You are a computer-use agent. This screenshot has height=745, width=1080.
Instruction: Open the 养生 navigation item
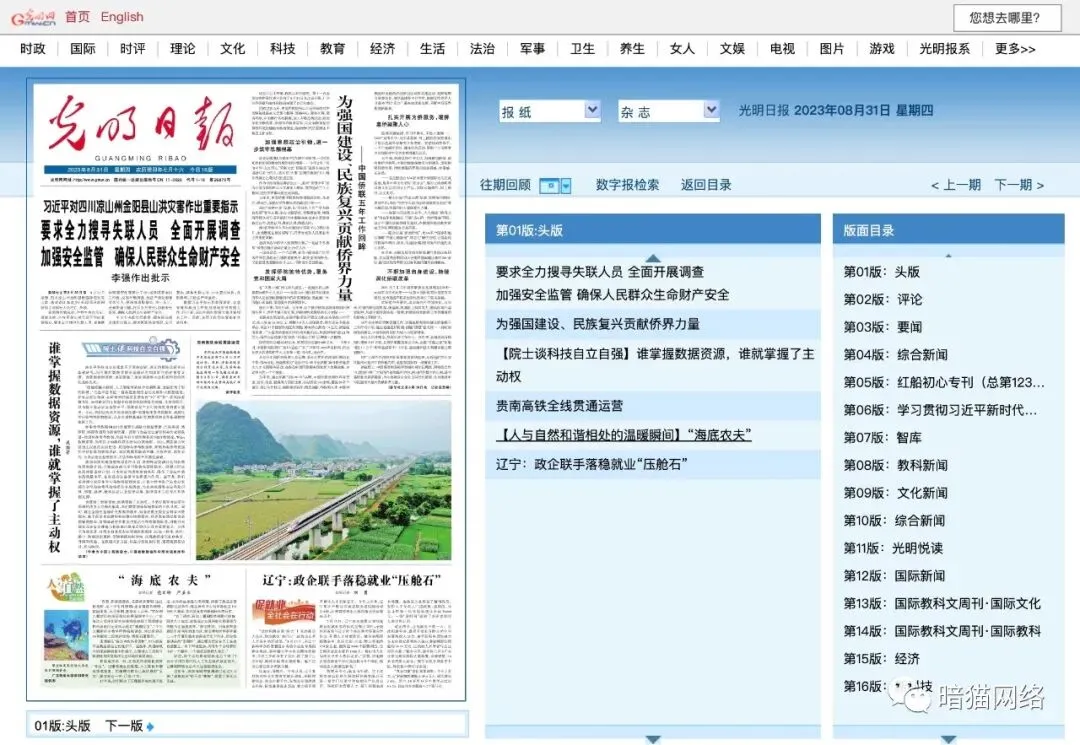(x=632, y=49)
